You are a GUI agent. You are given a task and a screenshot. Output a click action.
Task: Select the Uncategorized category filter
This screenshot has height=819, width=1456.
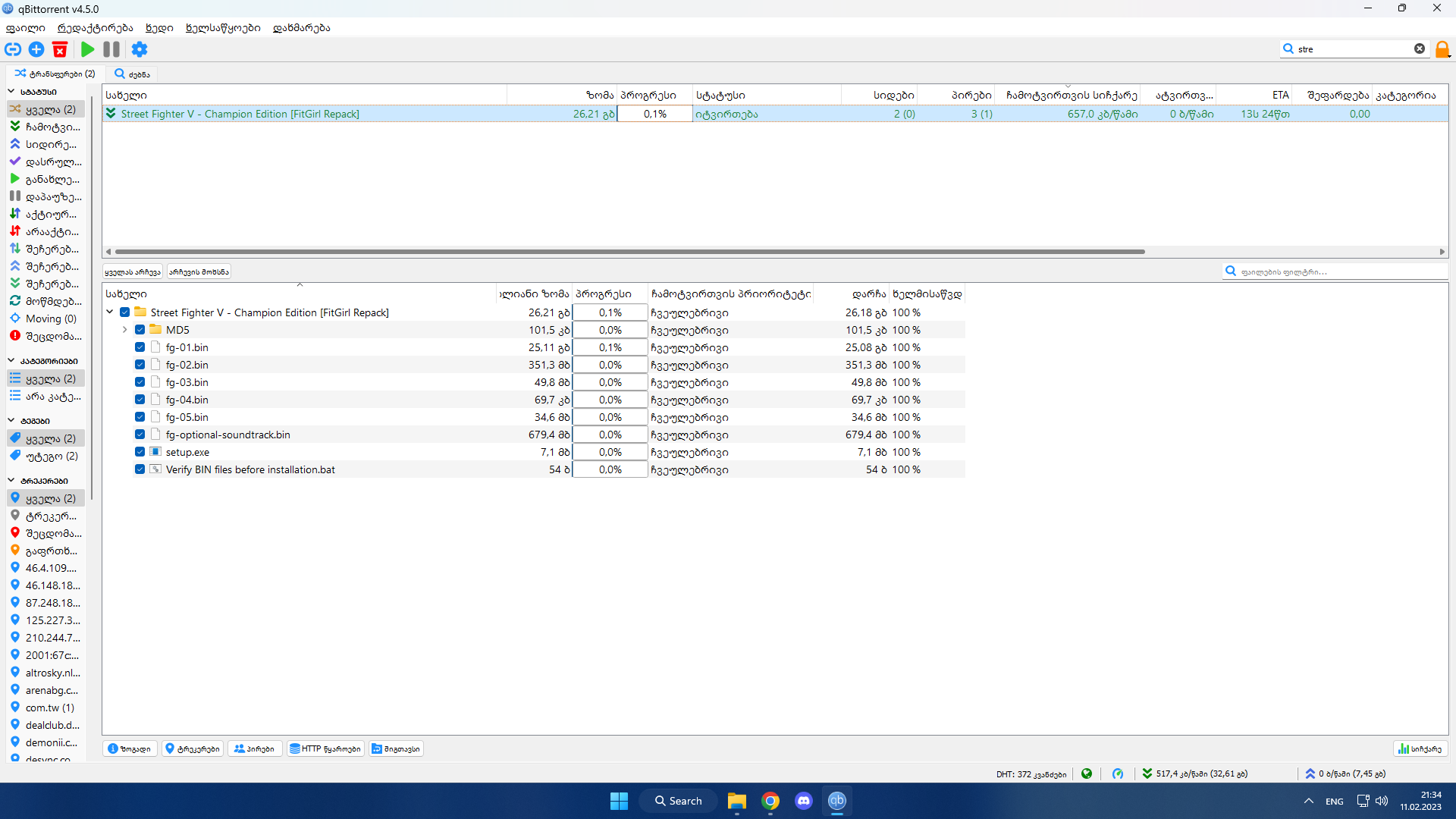tap(45, 396)
